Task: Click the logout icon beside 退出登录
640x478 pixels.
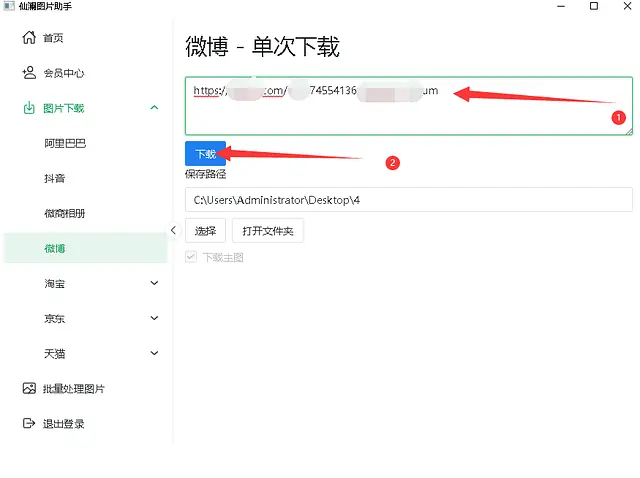Action: [29, 423]
